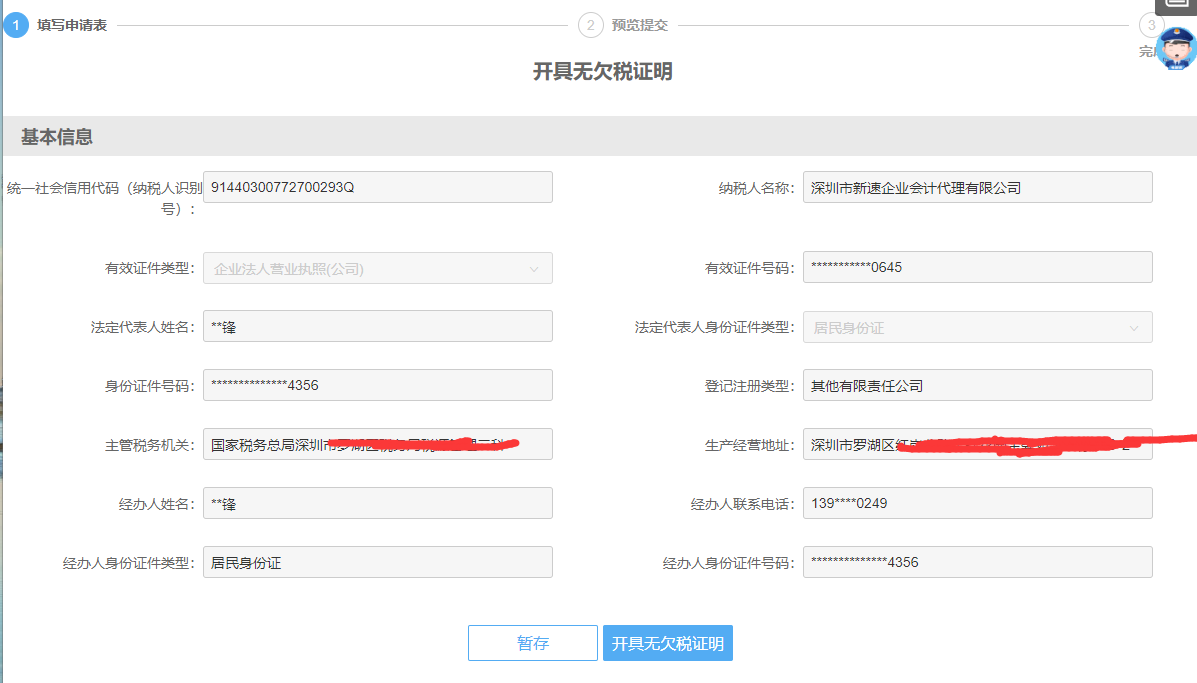Click the 基本信息 section header
This screenshot has width=1197, height=683.
coord(57,137)
